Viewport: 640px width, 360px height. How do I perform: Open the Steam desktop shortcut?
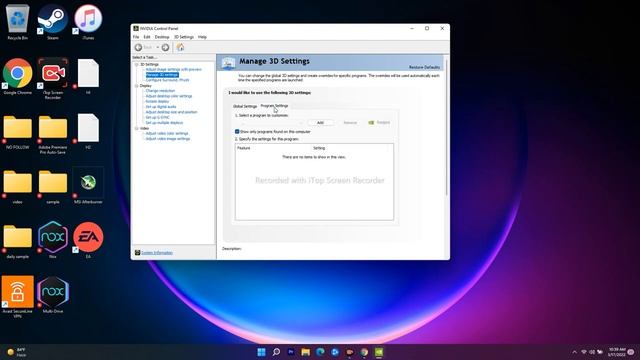click(x=53, y=22)
